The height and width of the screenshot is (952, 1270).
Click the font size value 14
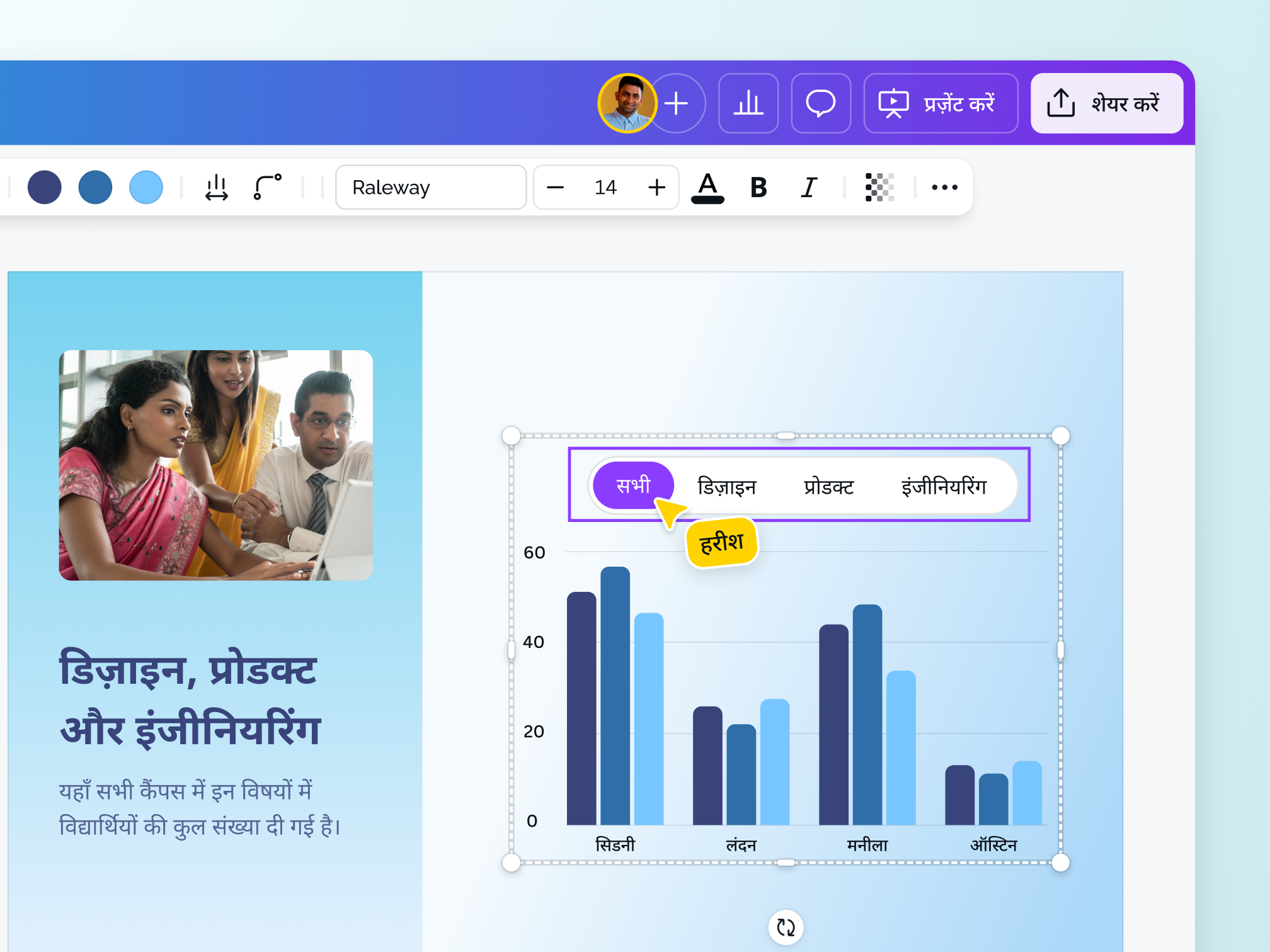click(605, 187)
